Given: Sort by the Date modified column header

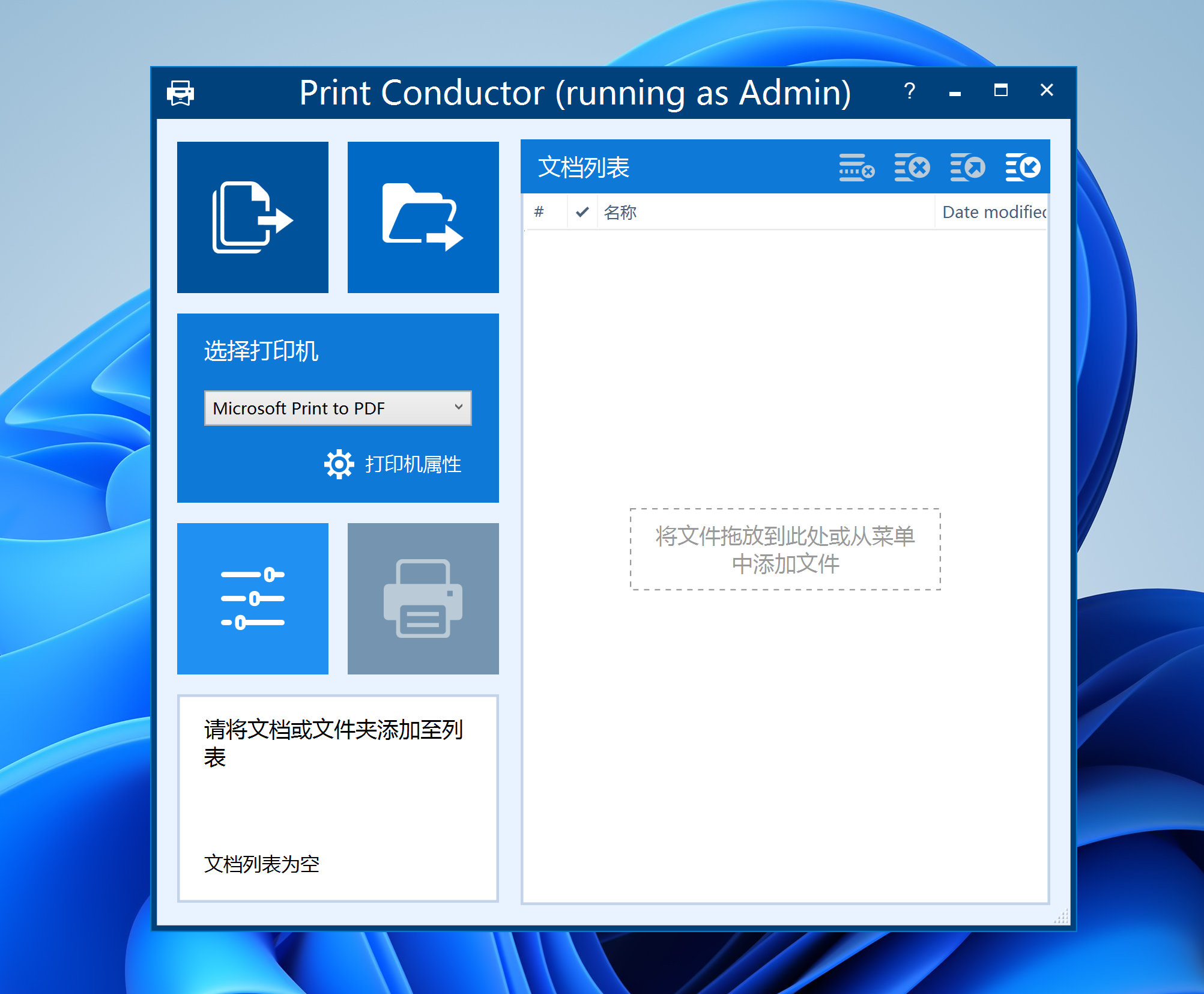Looking at the screenshot, I should [x=991, y=212].
